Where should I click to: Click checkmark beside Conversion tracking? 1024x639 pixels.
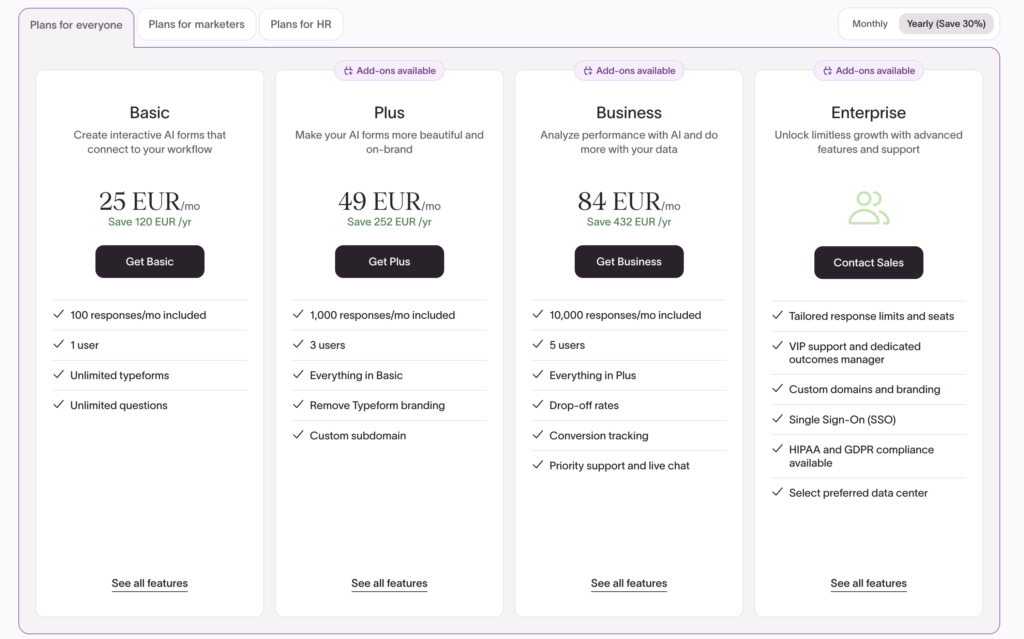tap(538, 435)
